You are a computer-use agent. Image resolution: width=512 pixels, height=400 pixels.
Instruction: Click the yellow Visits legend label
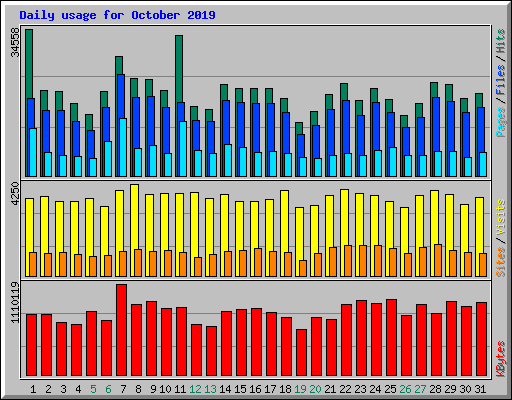click(501, 218)
